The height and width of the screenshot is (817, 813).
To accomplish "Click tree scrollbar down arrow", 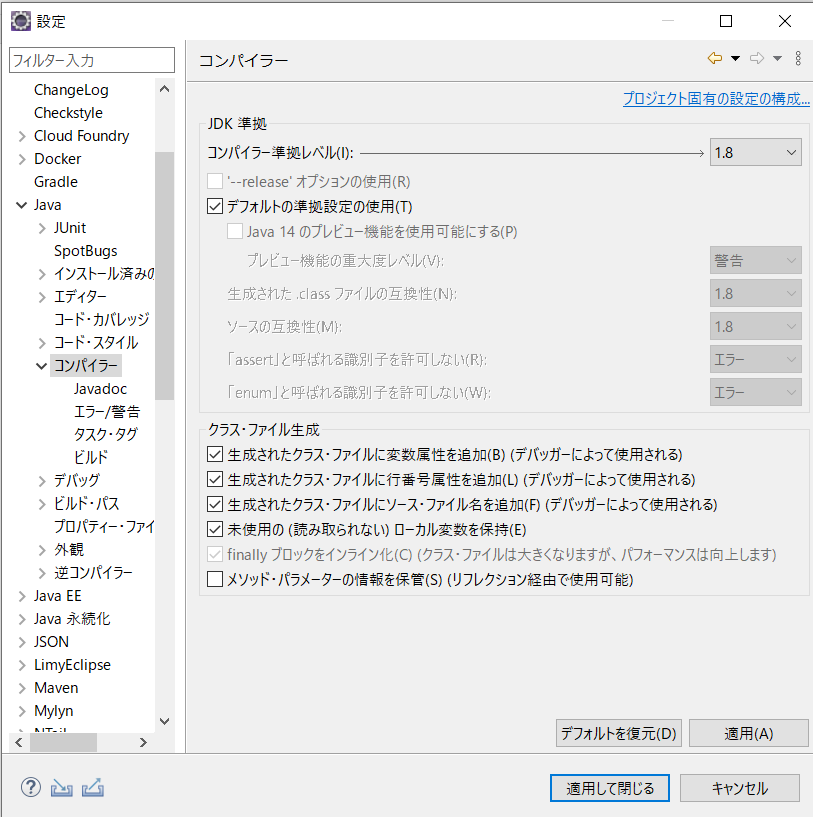I will (x=164, y=722).
